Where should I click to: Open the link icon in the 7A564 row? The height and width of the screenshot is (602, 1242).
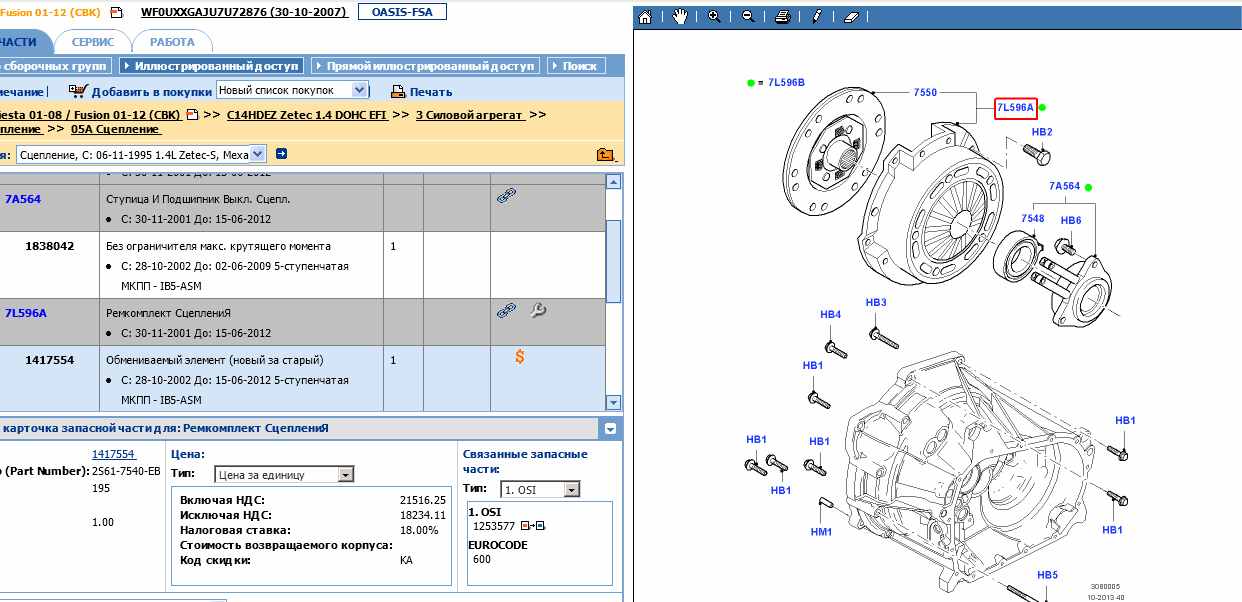(506, 197)
